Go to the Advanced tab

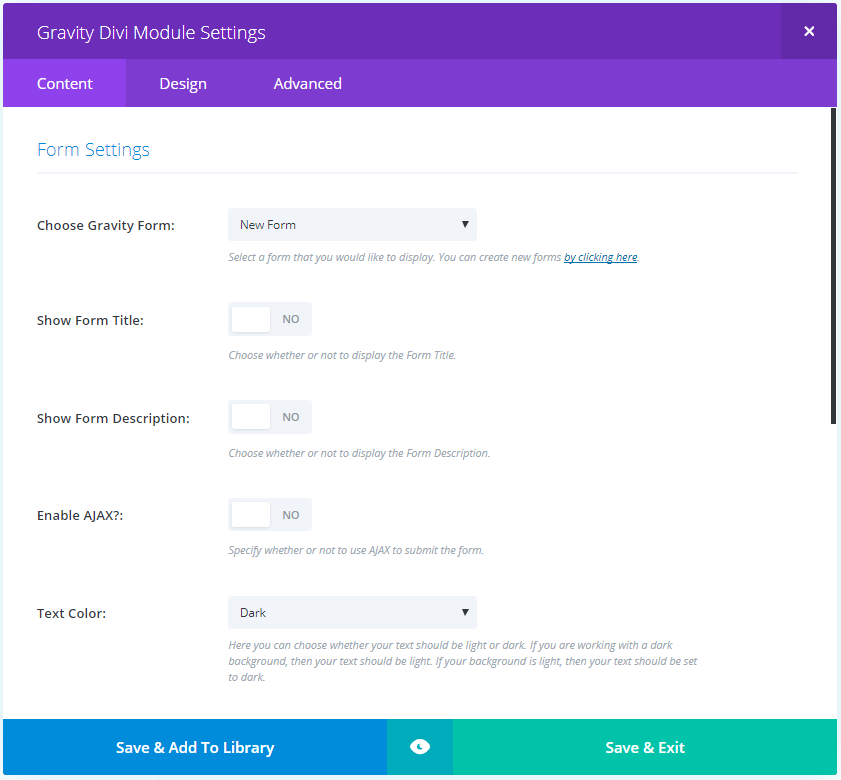[308, 84]
